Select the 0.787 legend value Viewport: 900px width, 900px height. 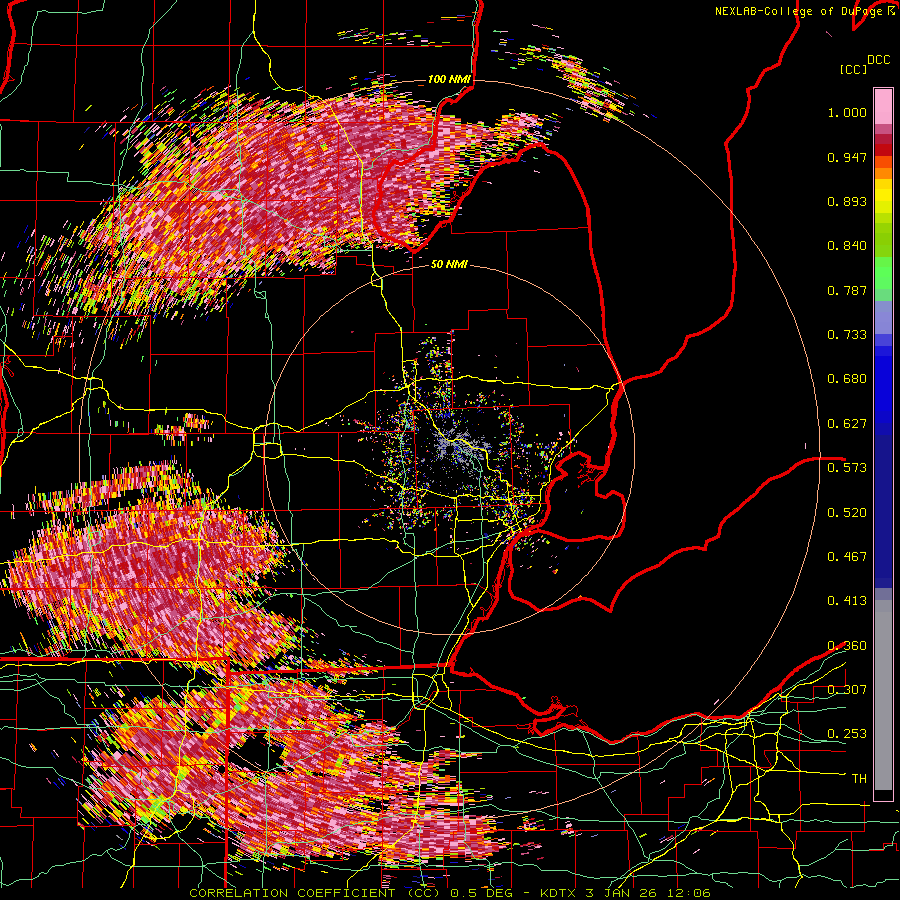point(847,290)
